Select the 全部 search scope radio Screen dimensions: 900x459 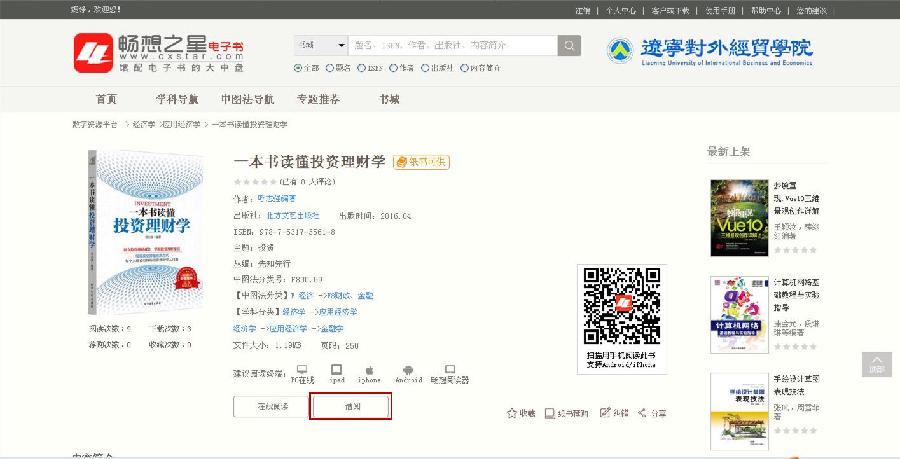pos(298,68)
